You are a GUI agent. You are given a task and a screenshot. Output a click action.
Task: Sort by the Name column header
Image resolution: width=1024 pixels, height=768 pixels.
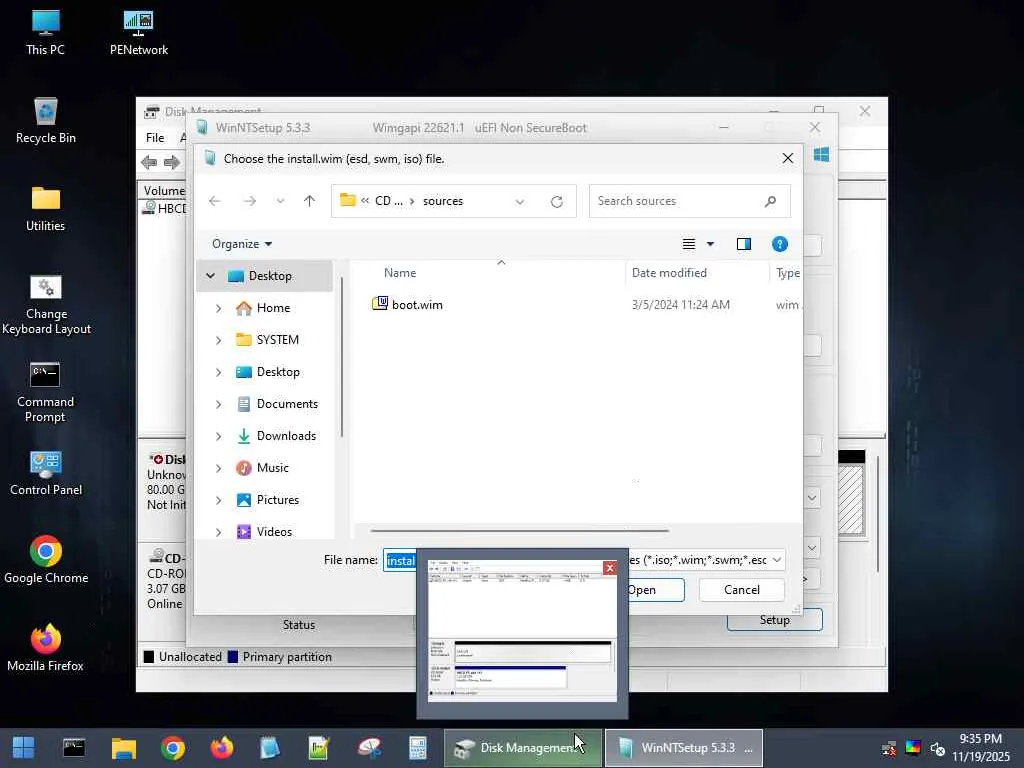click(x=400, y=273)
